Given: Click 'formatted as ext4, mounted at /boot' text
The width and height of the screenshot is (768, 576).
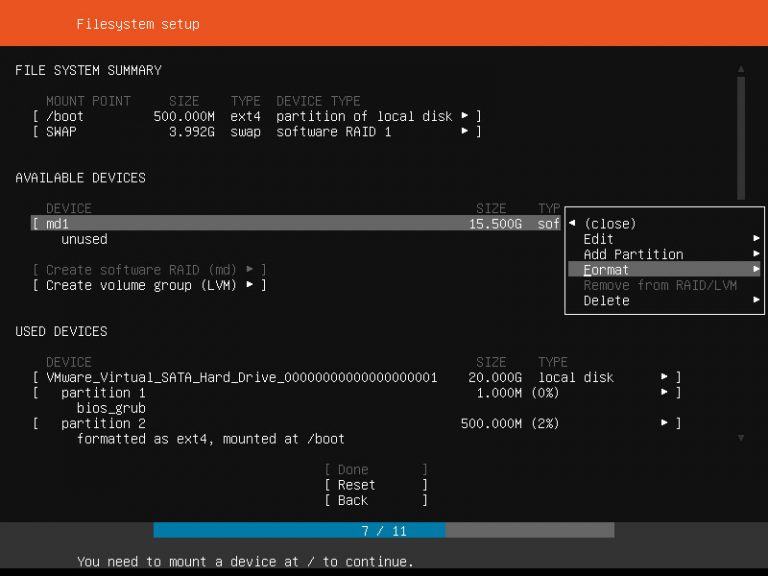Looking at the screenshot, I should pos(211,439).
